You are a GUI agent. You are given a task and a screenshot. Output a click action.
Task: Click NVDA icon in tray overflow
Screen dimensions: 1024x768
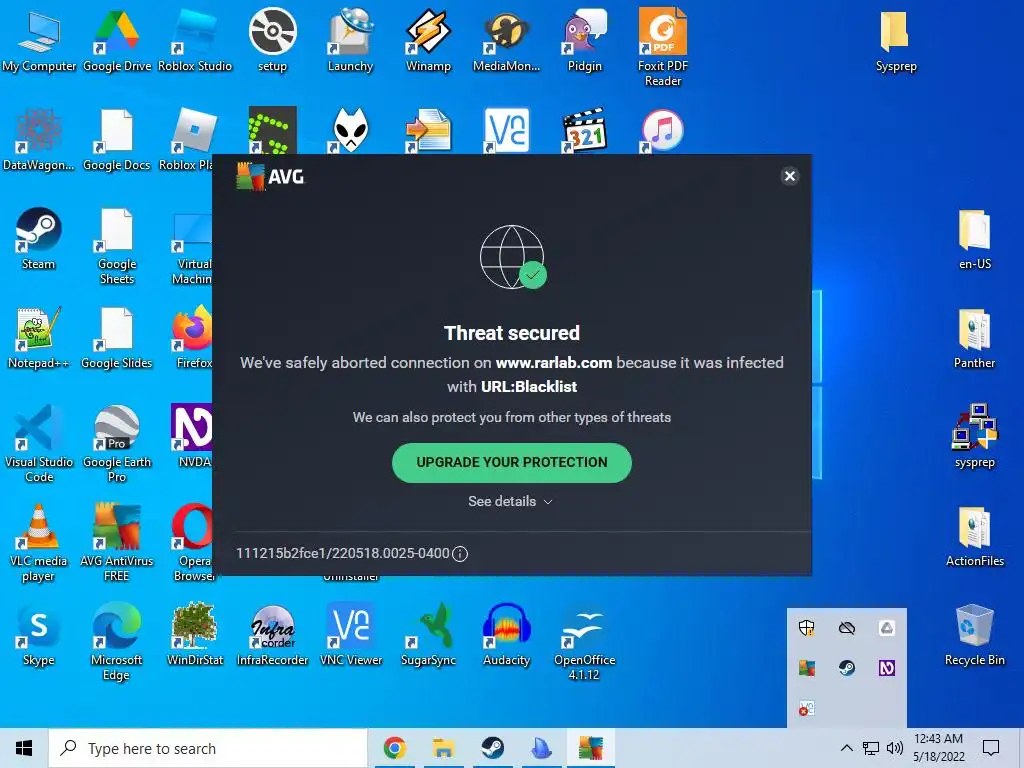[x=887, y=667]
